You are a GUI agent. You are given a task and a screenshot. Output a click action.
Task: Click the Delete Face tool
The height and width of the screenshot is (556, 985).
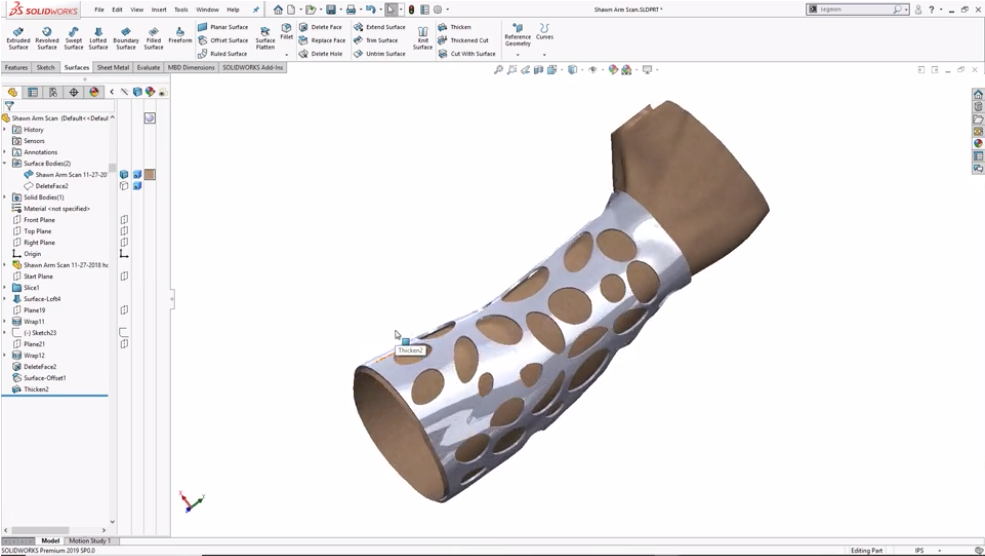(x=320, y=27)
